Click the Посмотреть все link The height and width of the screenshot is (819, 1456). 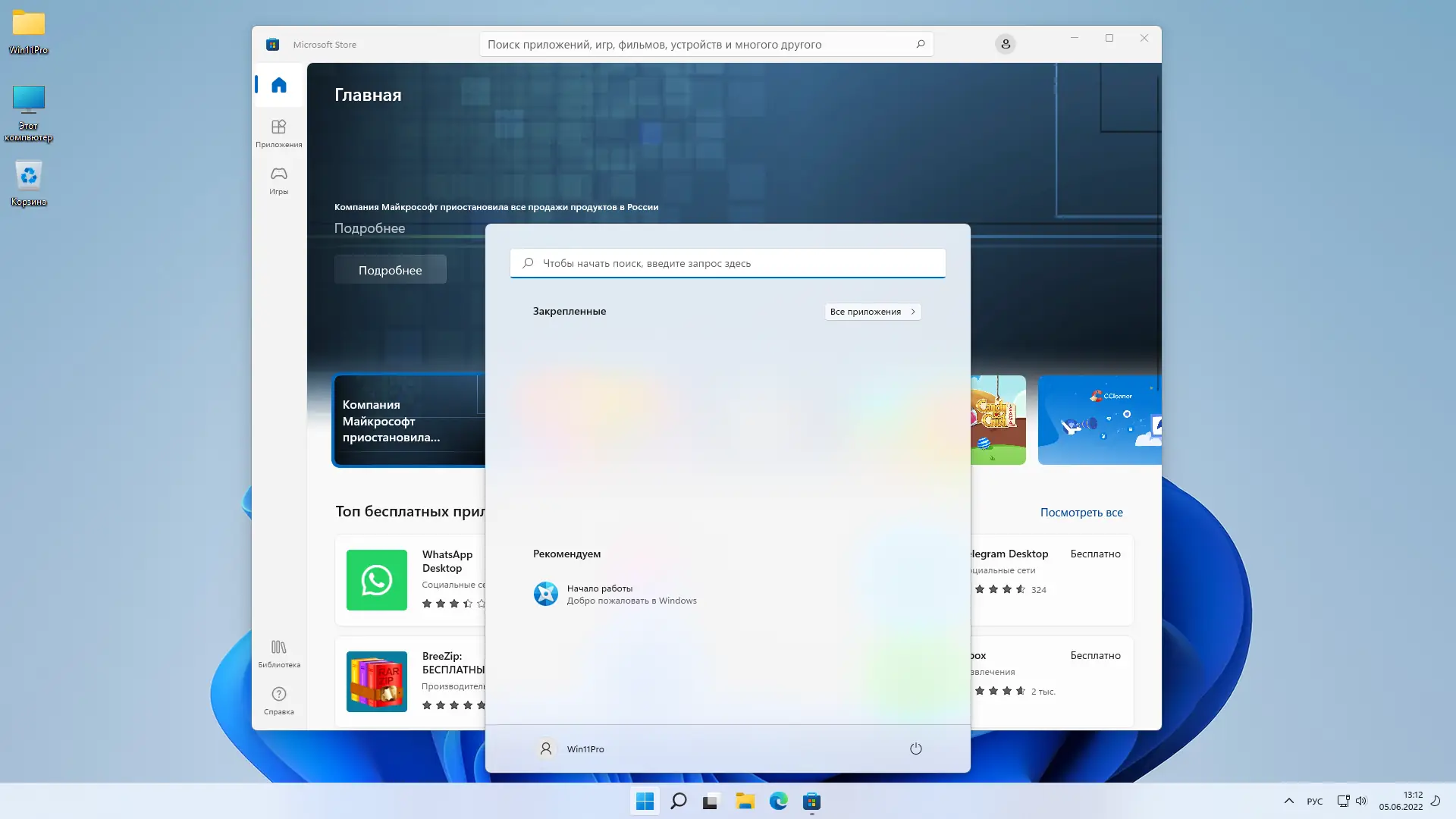point(1081,513)
